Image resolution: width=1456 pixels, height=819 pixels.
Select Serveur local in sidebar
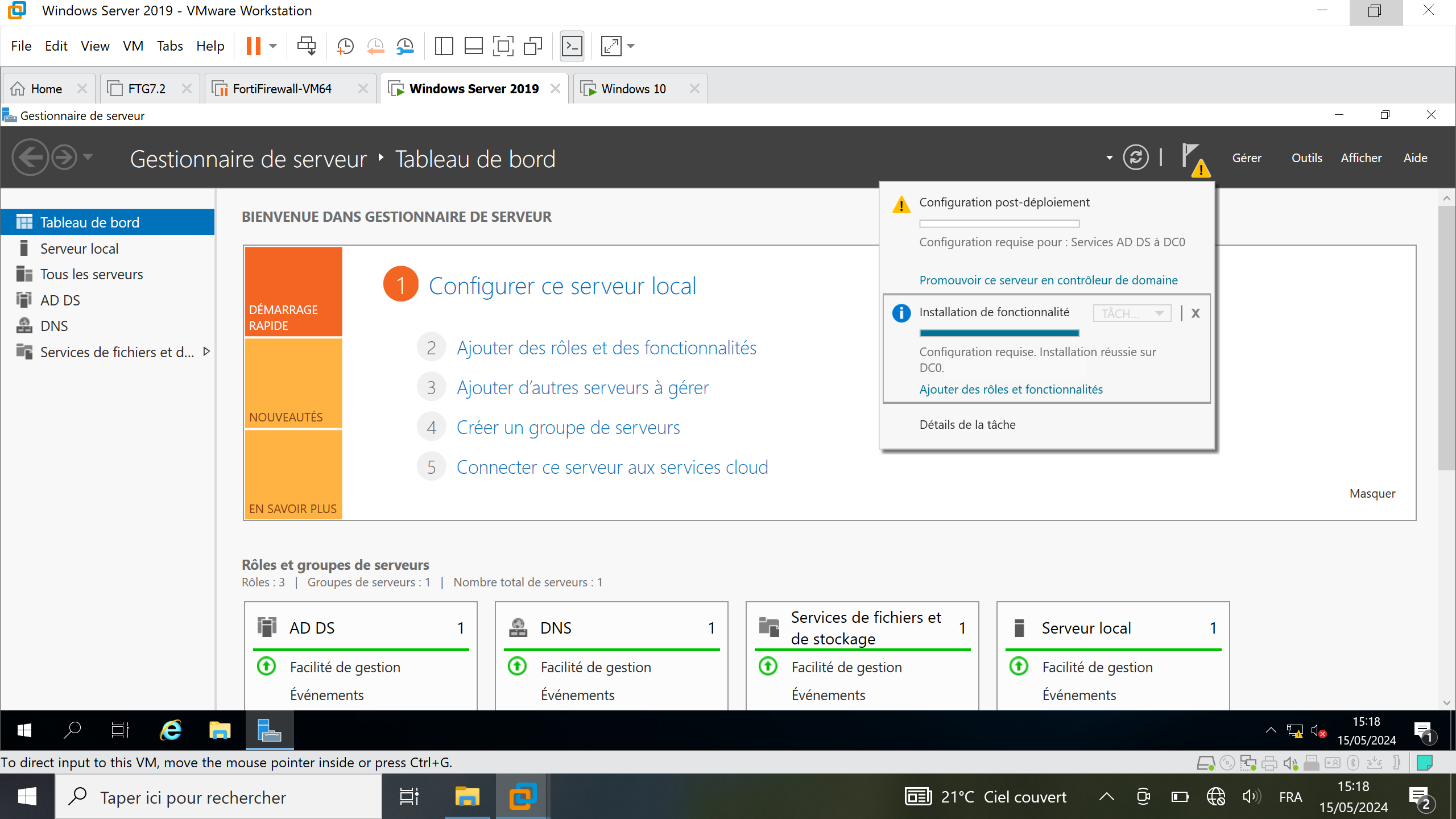107,249
